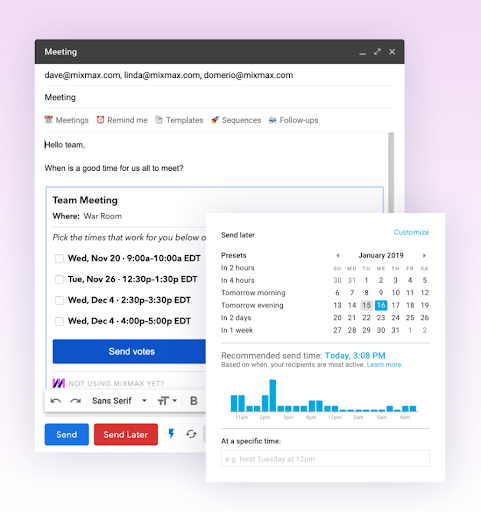Click the blue lightning bolt icon
The image size is (481, 512).
pos(171,434)
